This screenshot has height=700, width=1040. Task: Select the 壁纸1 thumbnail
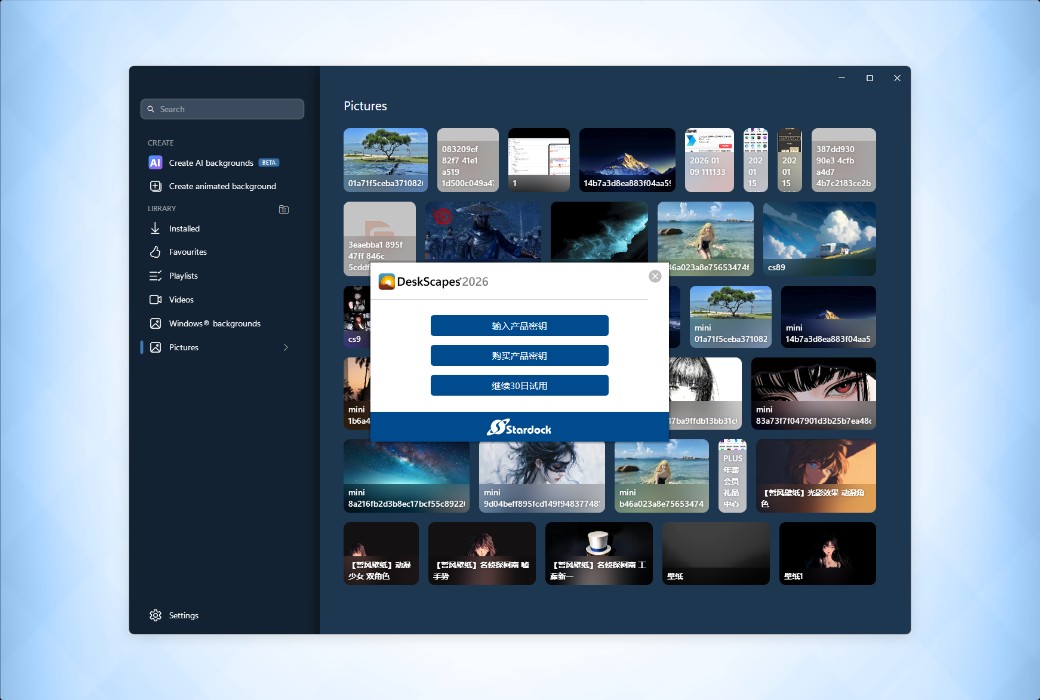tap(828, 553)
